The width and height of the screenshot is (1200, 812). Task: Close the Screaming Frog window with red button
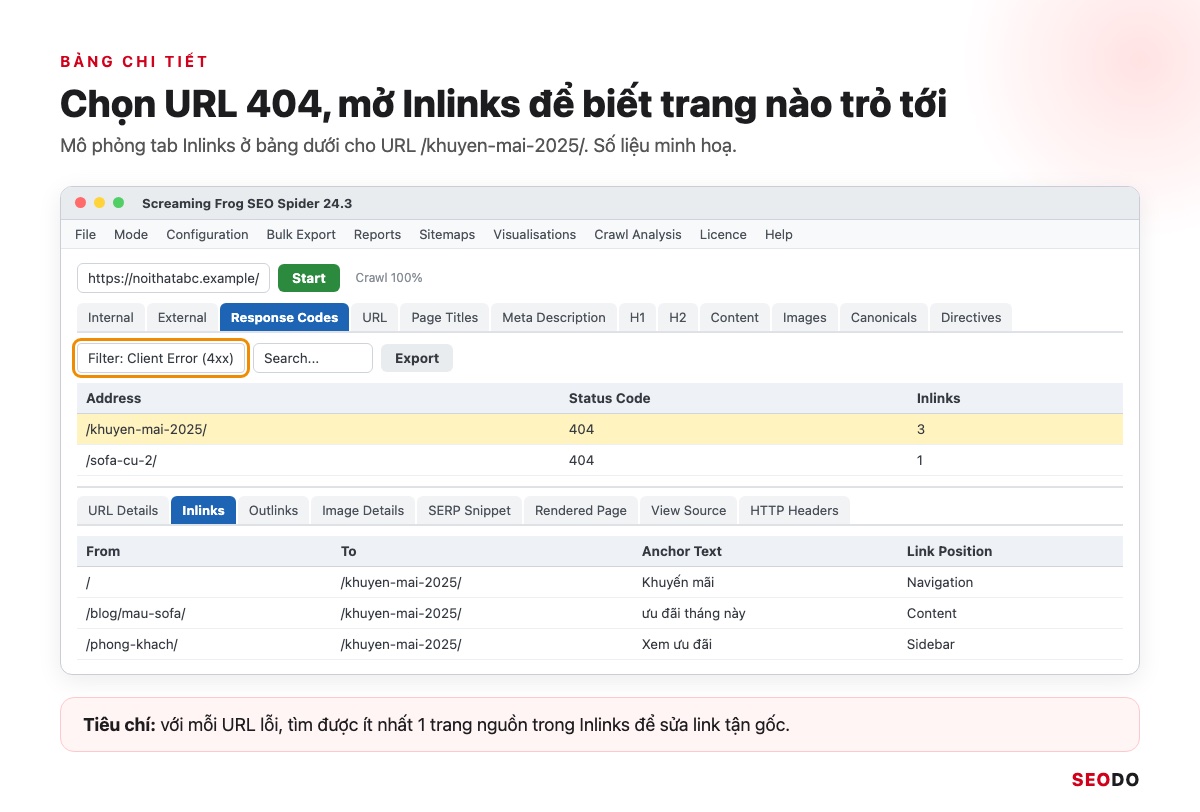[x=81, y=203]
